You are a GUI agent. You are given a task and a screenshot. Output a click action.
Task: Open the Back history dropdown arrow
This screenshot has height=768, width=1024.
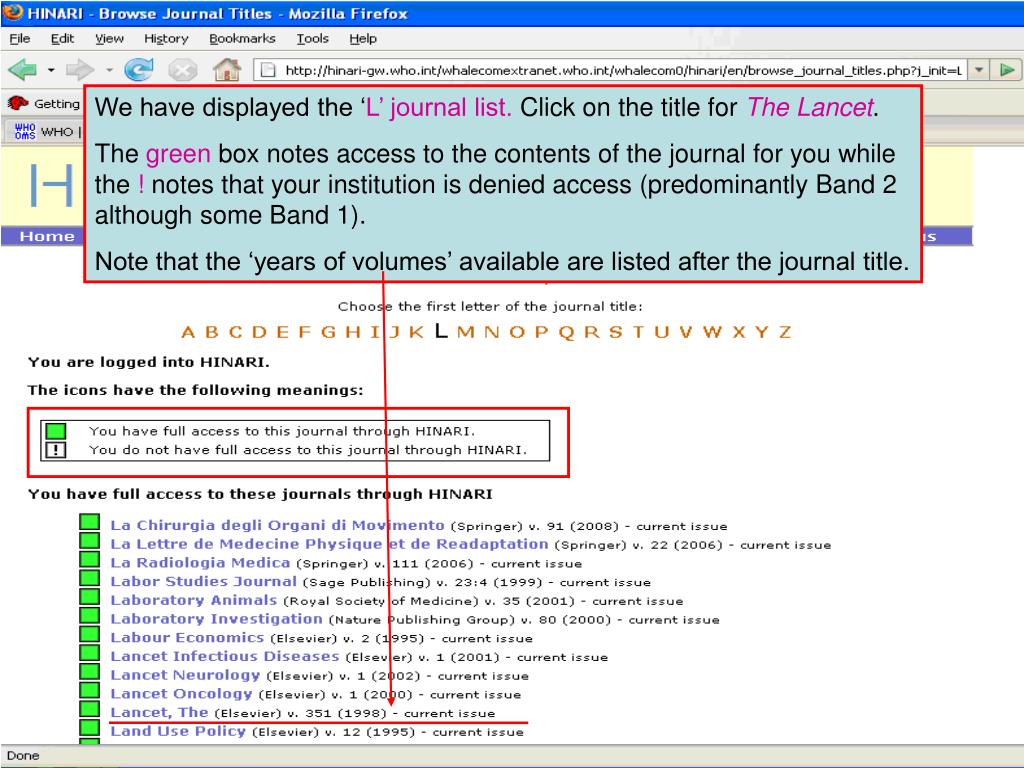[51, 69]
